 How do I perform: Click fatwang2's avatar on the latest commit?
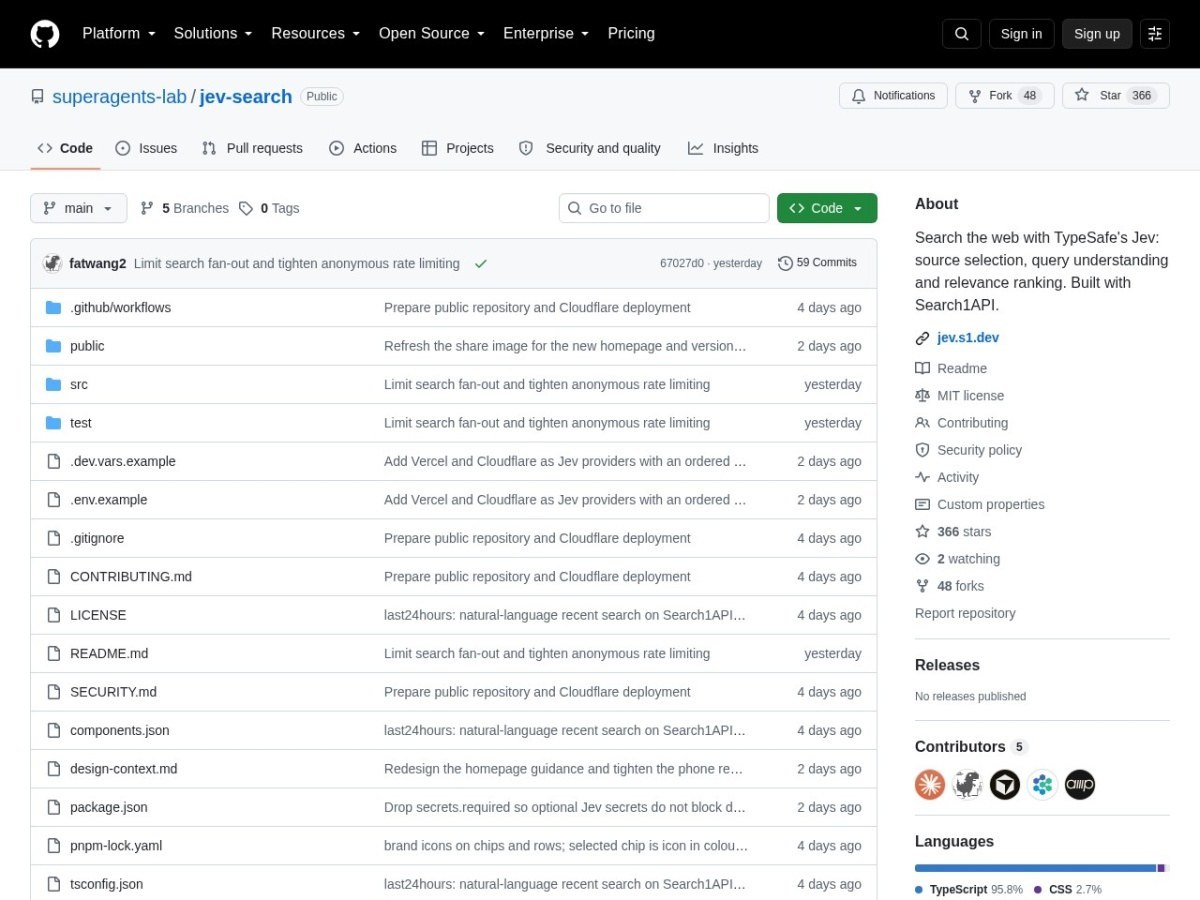(x=53, y=264)
